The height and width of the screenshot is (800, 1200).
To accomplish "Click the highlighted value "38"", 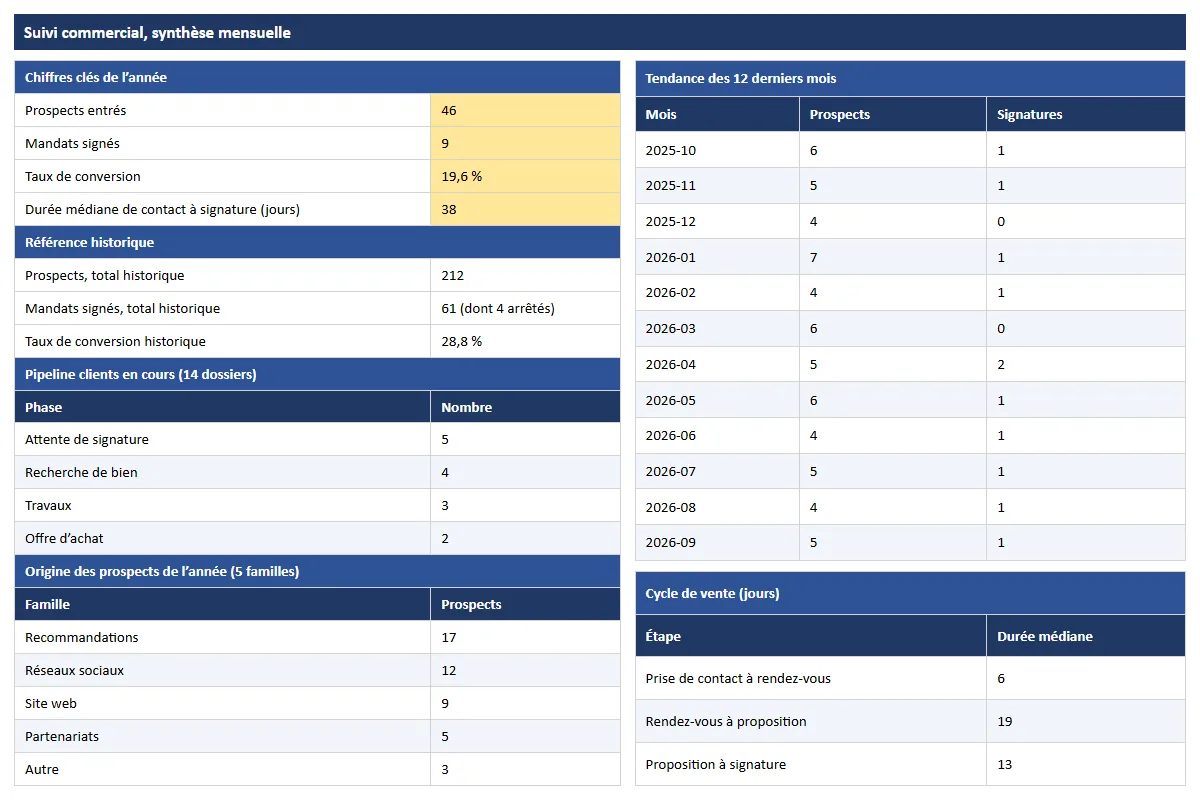I will (x=525, y=209).
